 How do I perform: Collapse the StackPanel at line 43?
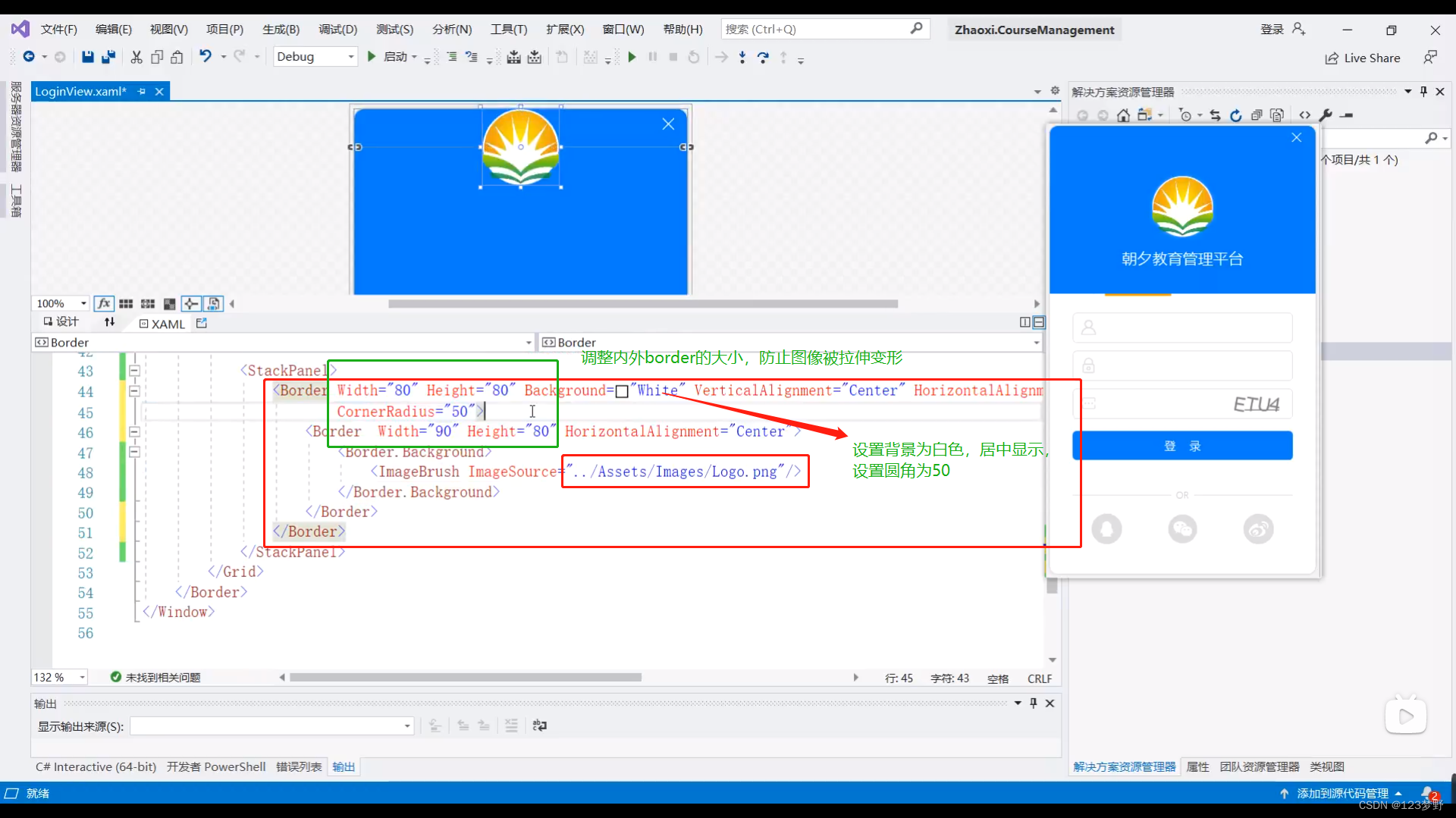pyautogui.click(x=134, y=371)
